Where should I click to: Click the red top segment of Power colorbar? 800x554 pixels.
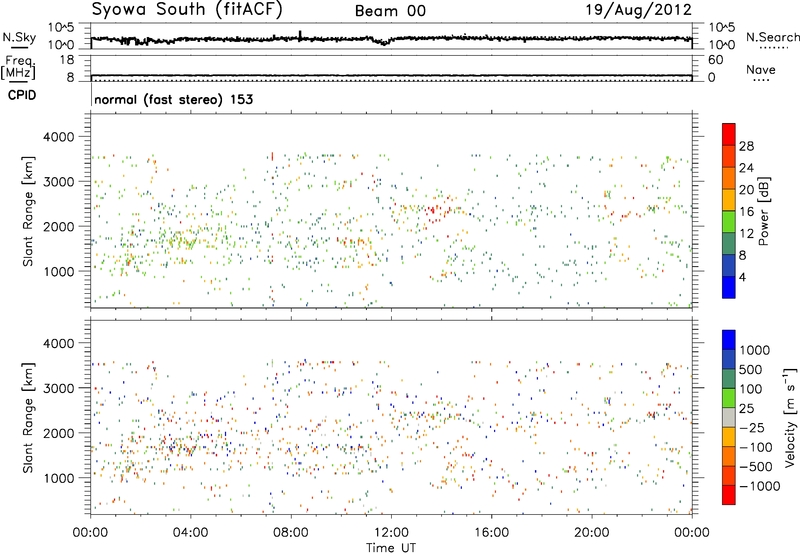(729, 134)
